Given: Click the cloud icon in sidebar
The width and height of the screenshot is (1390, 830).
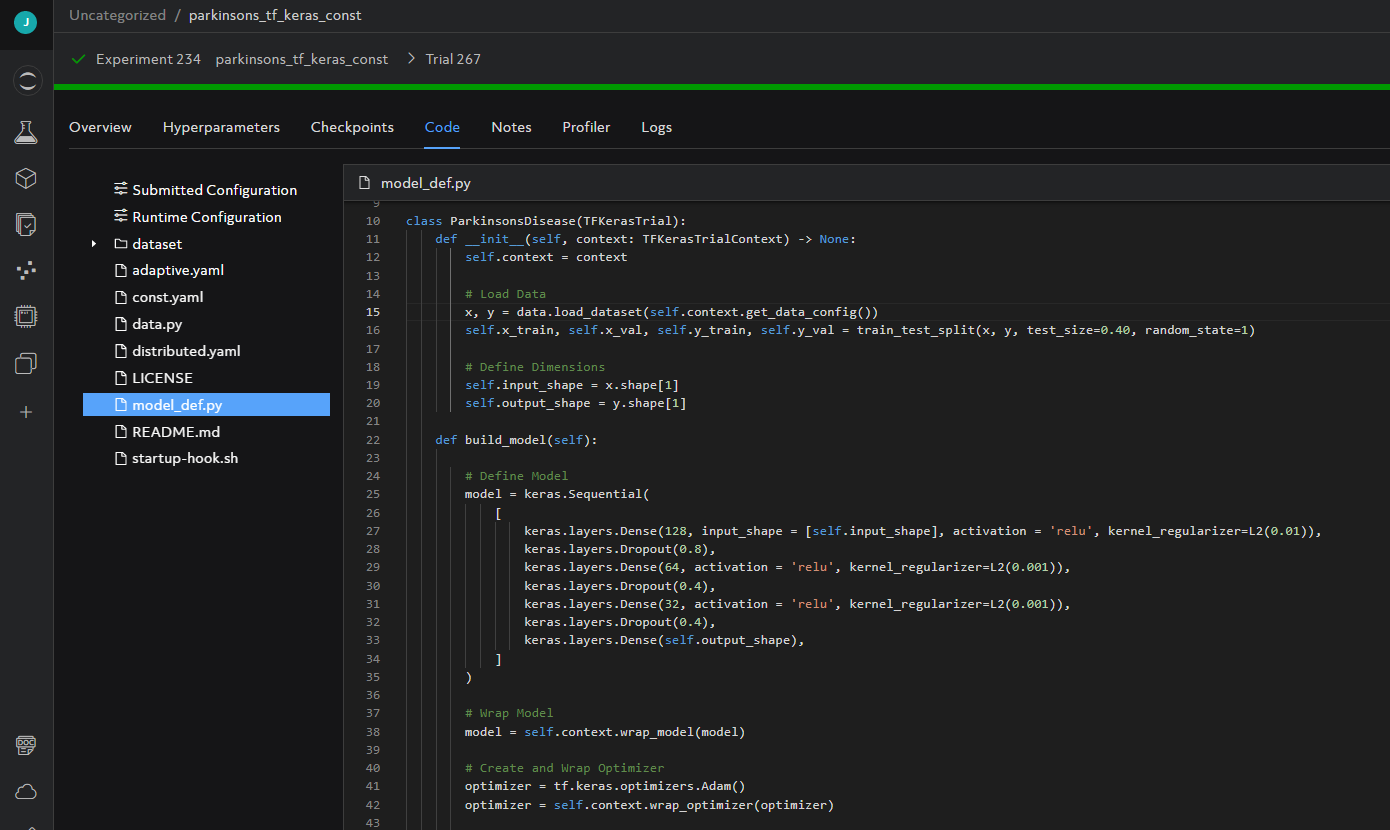Looking at the screenshot, I should tap(26, 792).
